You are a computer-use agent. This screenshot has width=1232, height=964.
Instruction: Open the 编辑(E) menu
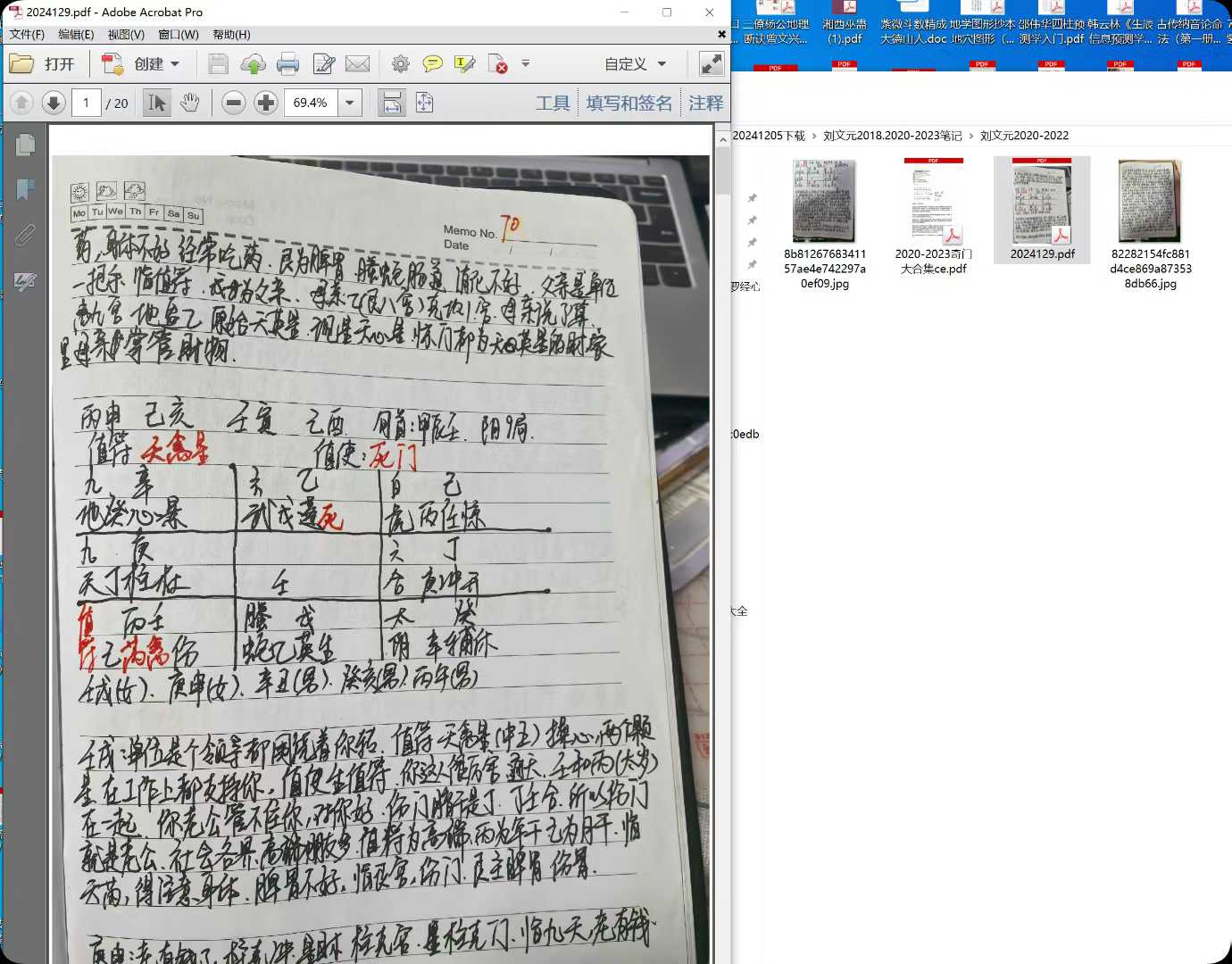[76, 34]
